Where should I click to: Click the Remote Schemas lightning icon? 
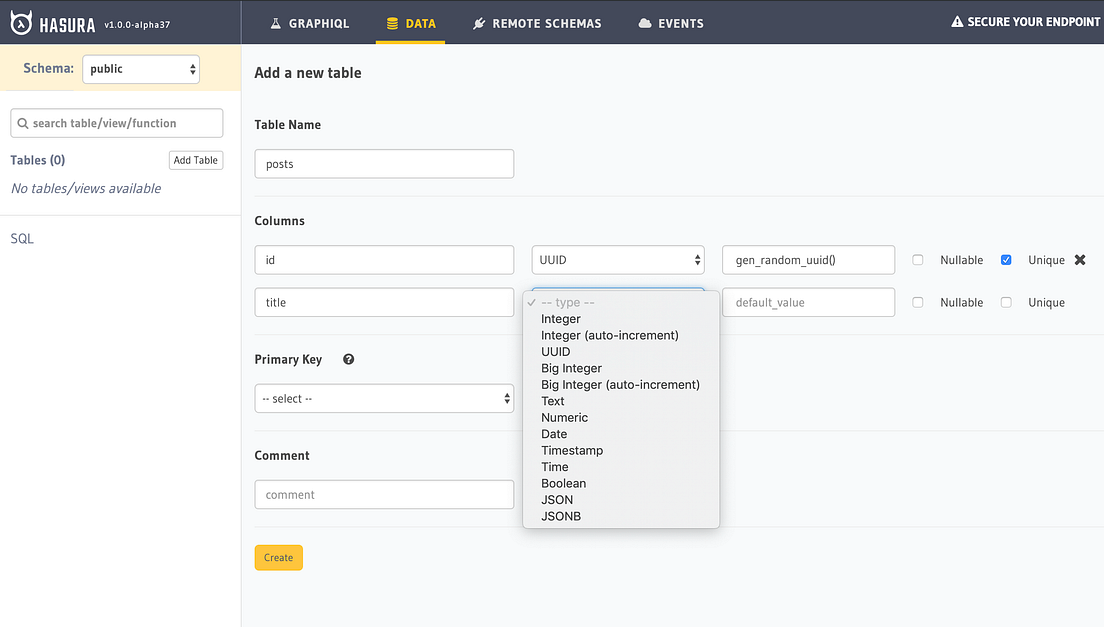(479, 21)
